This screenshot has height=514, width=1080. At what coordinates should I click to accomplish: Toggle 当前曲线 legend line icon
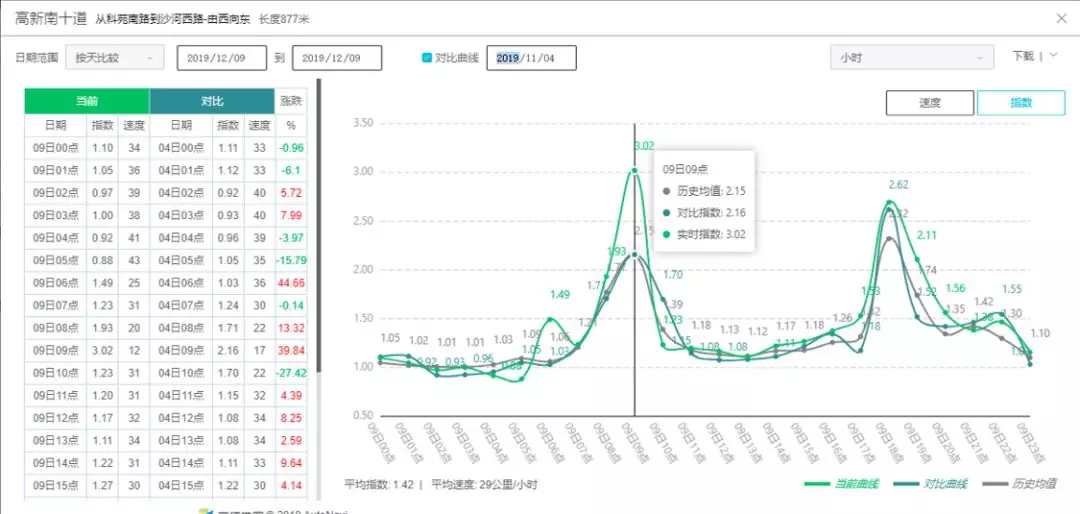821,484
